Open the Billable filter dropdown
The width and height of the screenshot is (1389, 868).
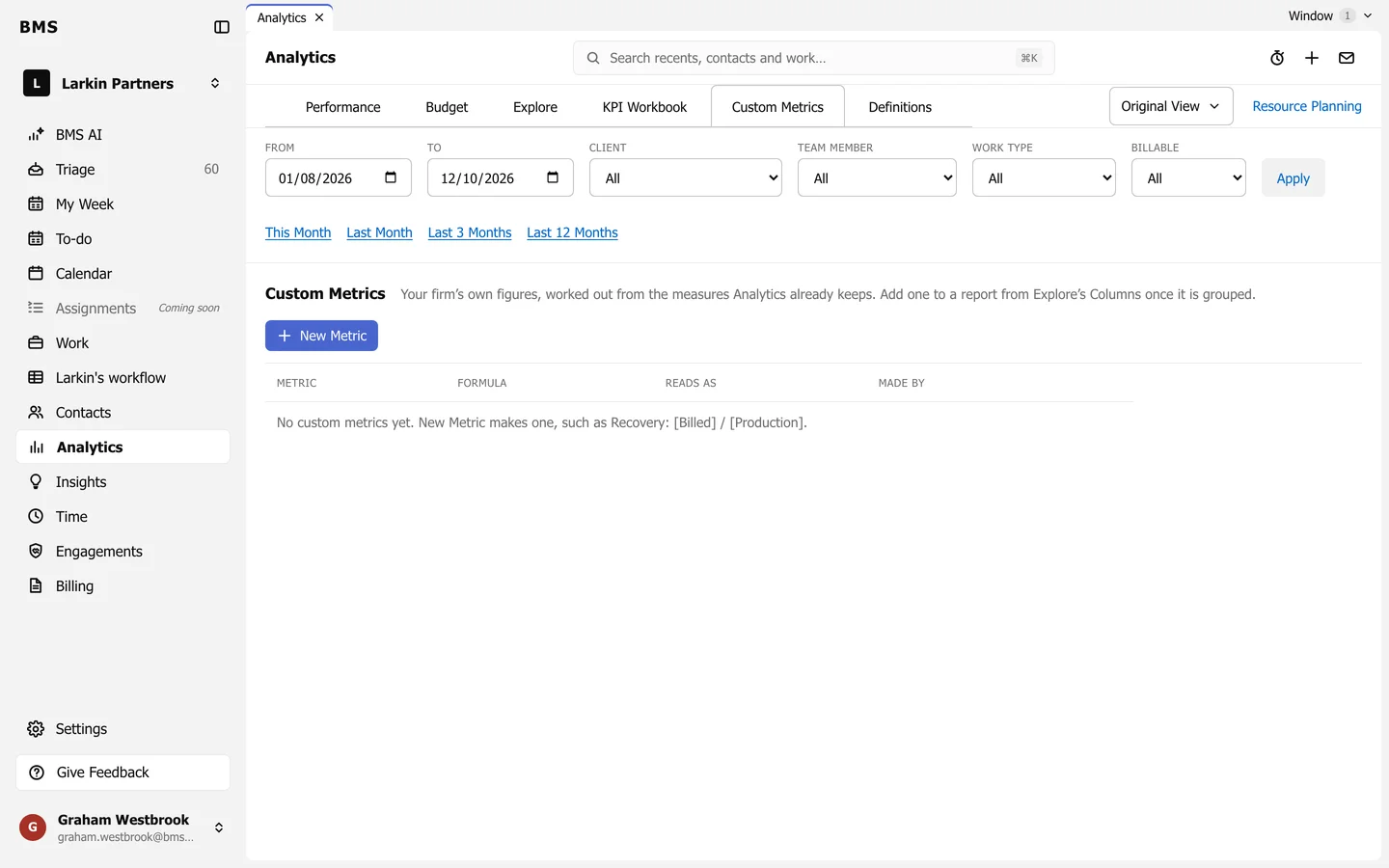(x=1188, y=178)
